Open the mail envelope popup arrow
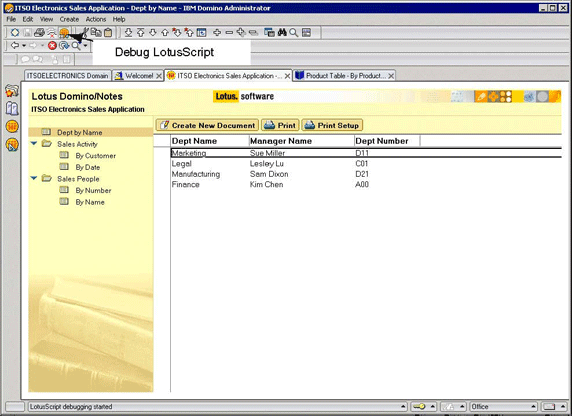The image size is (572, 416). [x=562, y=406]
